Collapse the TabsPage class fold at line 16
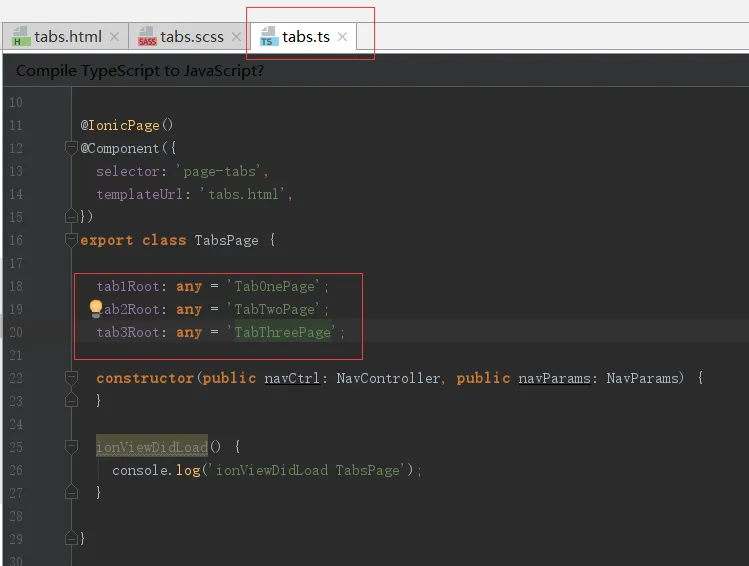749x566 pixels. tap(71, 239)
